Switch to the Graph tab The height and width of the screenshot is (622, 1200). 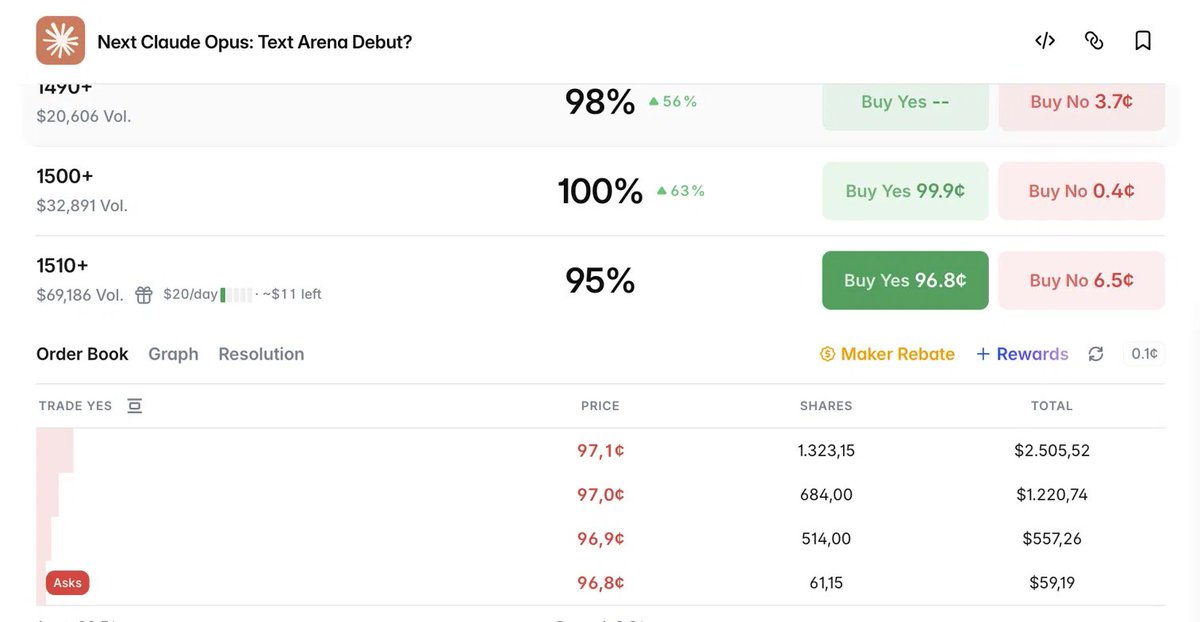[x=173, y=354]
